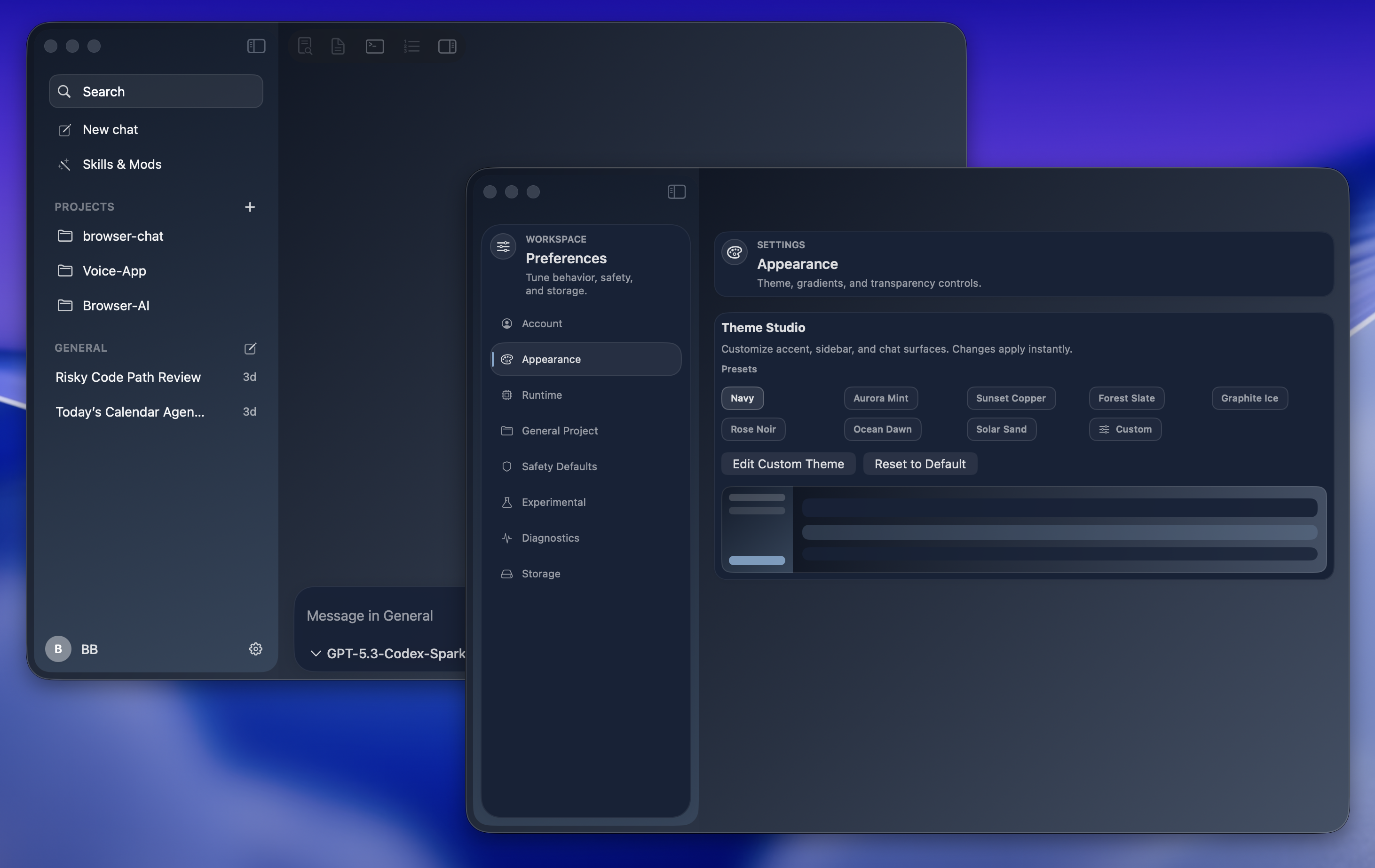
Task: Open the document search tool in the toolbar
Action: tap(306, 46)
